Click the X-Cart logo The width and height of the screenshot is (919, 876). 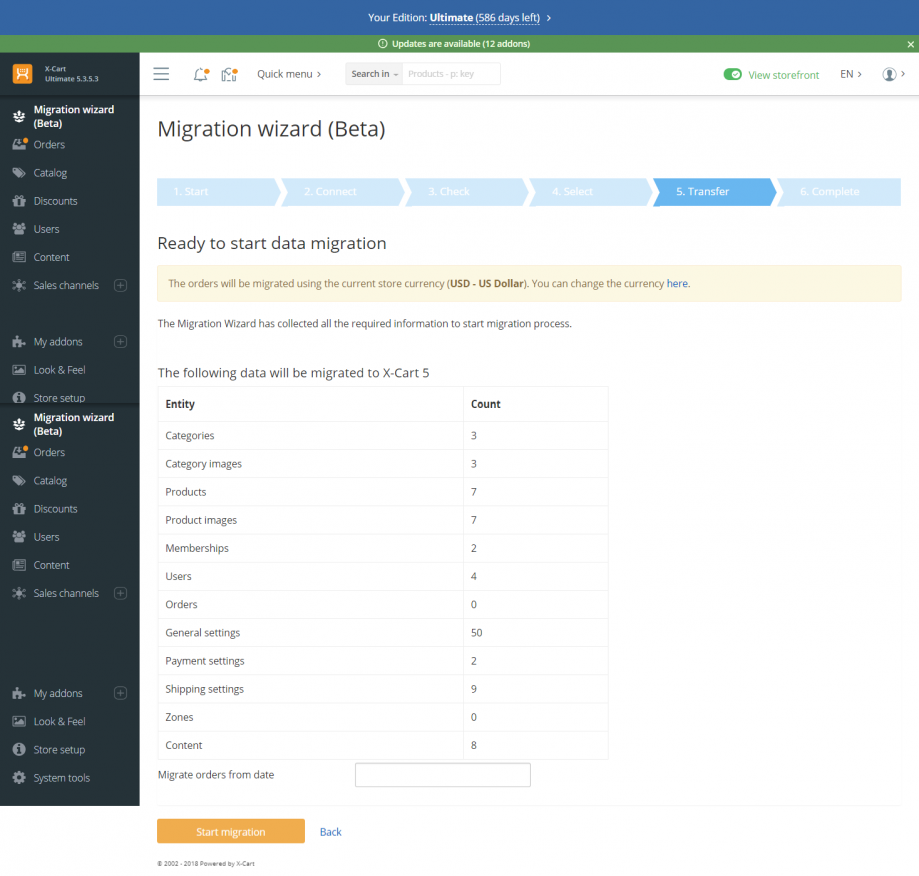coord(21,73)
